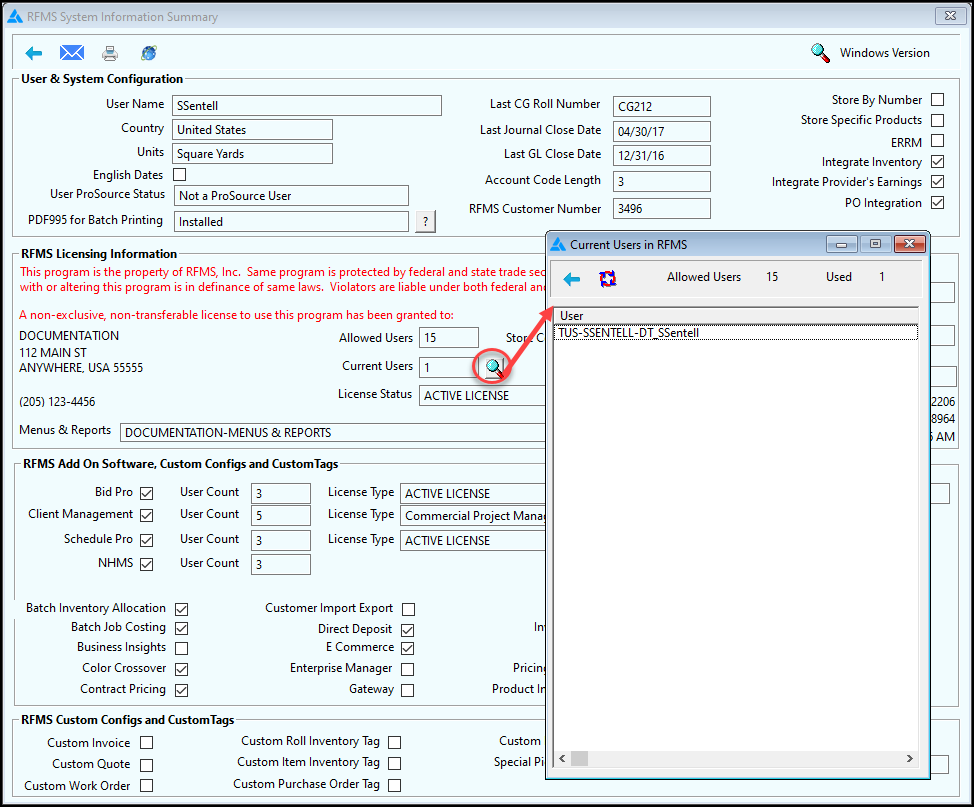Click the Country field United States
This screenshot has width=974, height=807.
tap(252, 130)
